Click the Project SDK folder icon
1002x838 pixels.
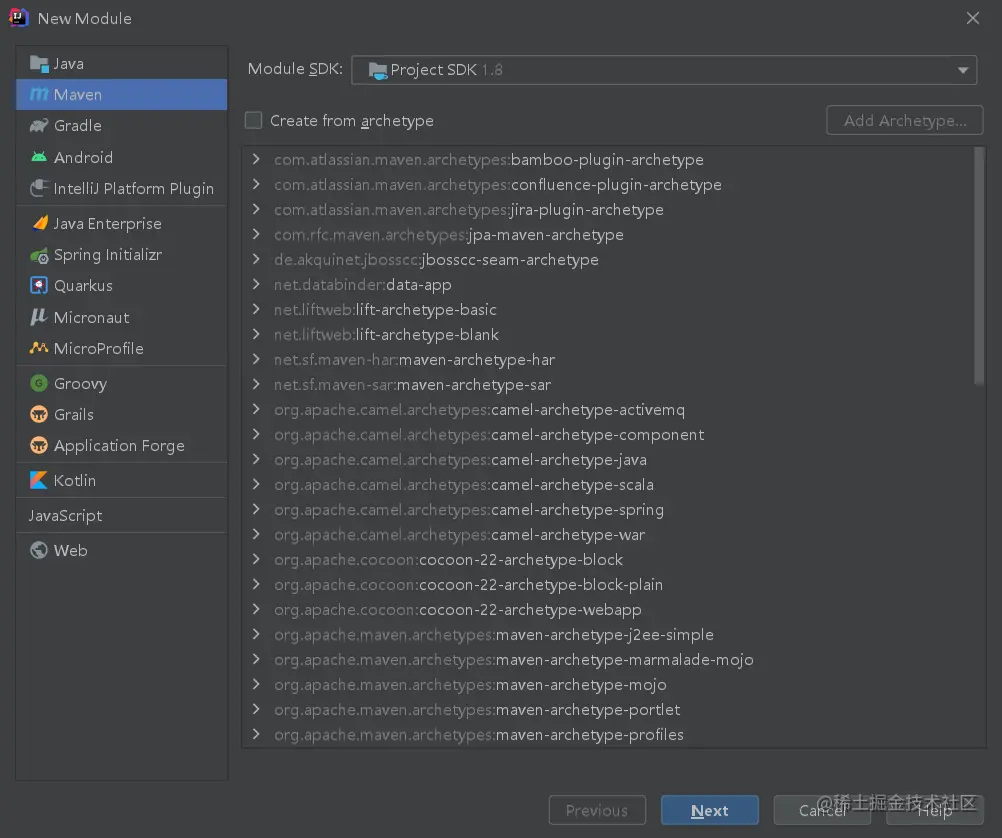(x=378, y=70)
